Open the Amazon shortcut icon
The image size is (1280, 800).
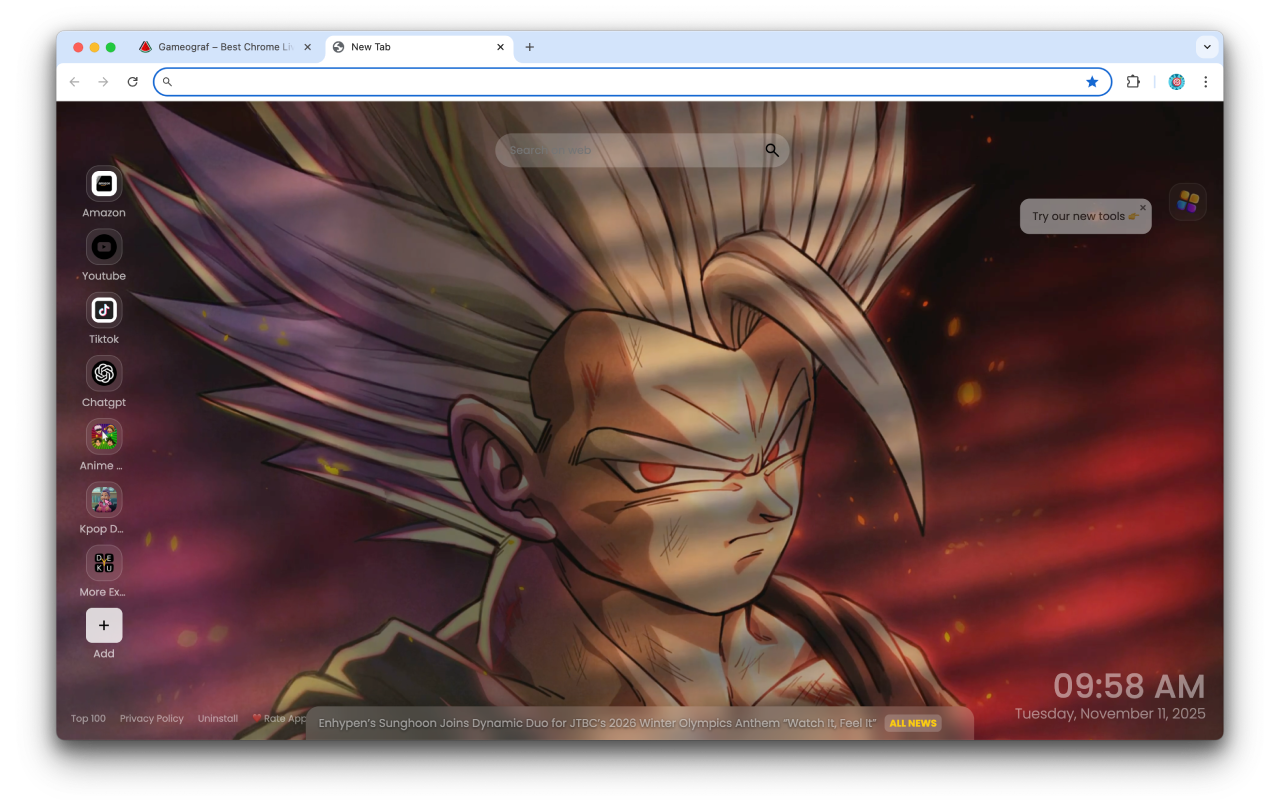click(x=104, y=184)
